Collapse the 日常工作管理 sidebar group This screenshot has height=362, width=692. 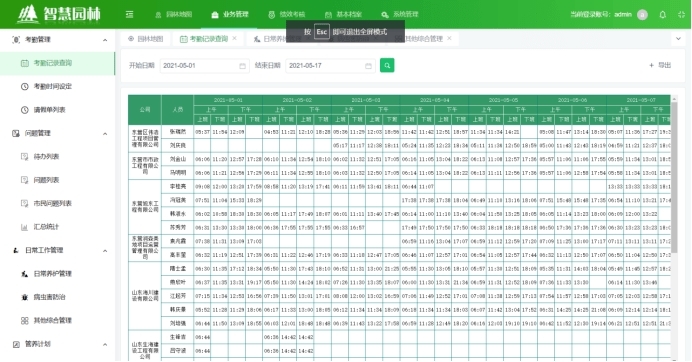click(105, 251)
